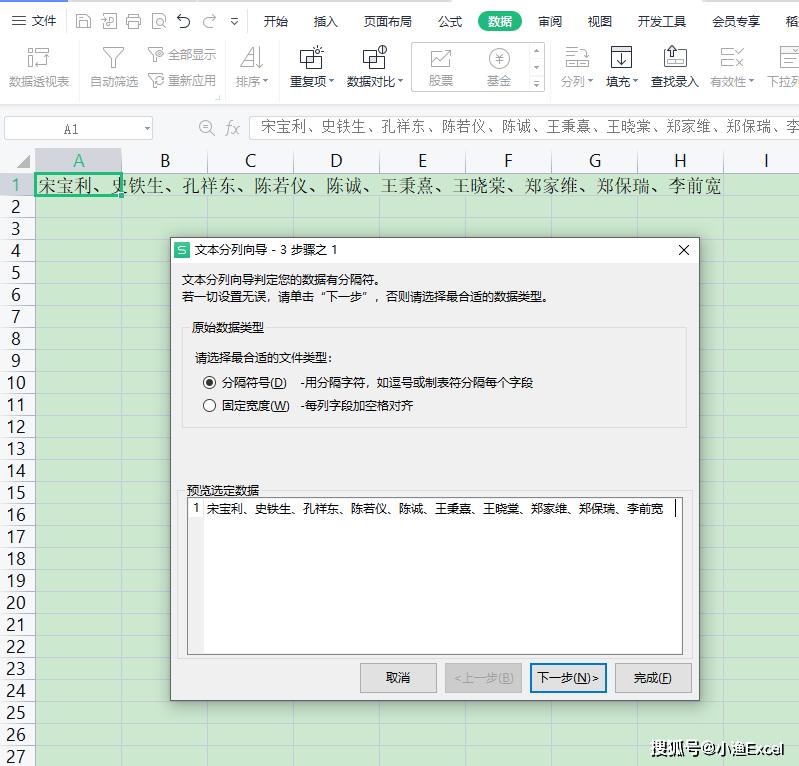
Task: Click data type gallery scroll down arrow
Action: pyautogui.click(x=536, y=67)
